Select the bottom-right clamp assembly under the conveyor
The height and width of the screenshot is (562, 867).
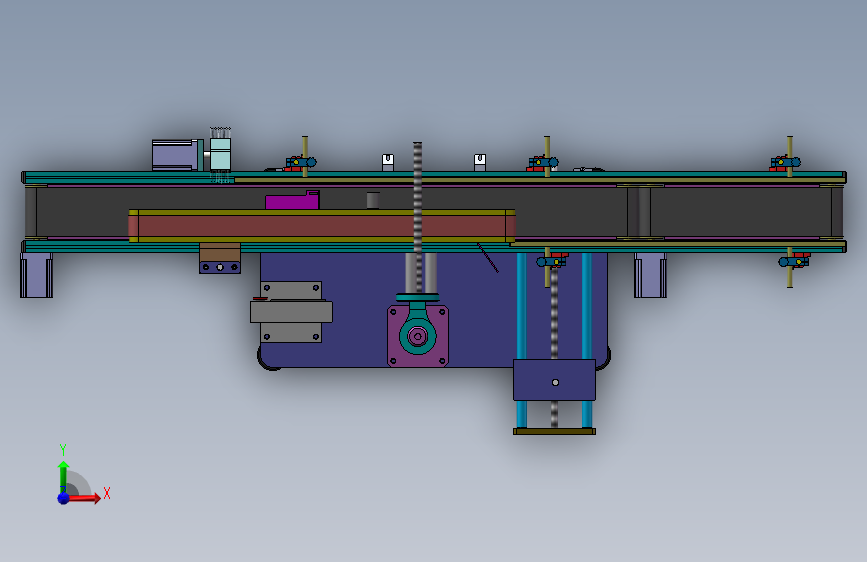coord(795,261)
